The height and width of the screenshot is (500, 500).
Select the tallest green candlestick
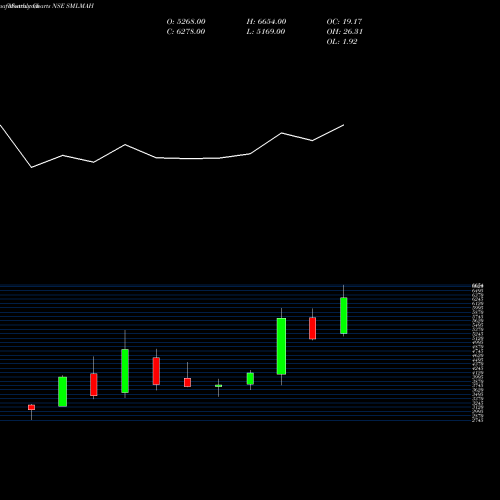tap(281, 346)
